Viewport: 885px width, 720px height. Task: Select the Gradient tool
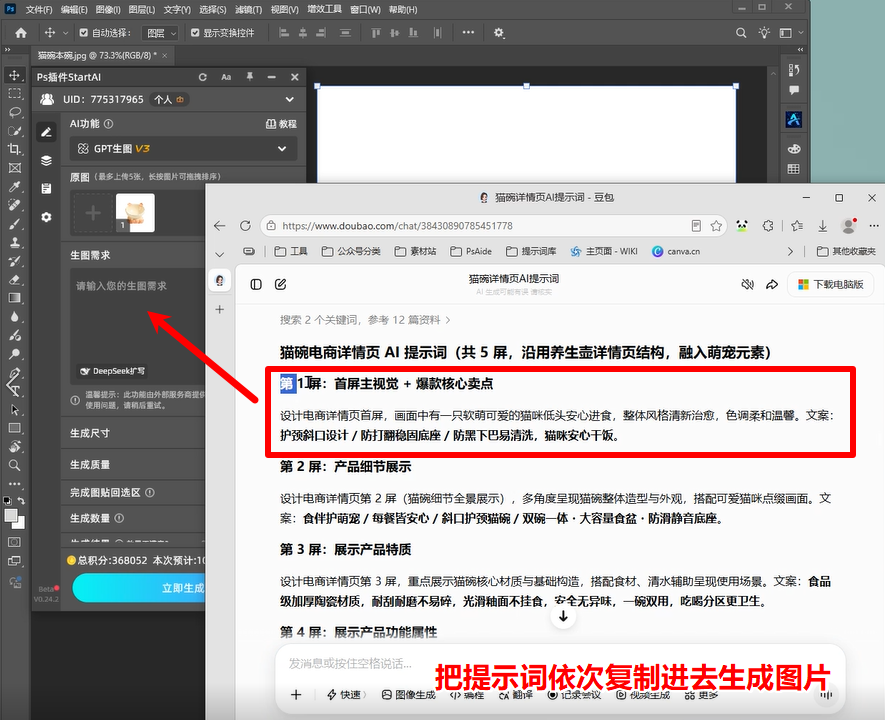point(15,298)
